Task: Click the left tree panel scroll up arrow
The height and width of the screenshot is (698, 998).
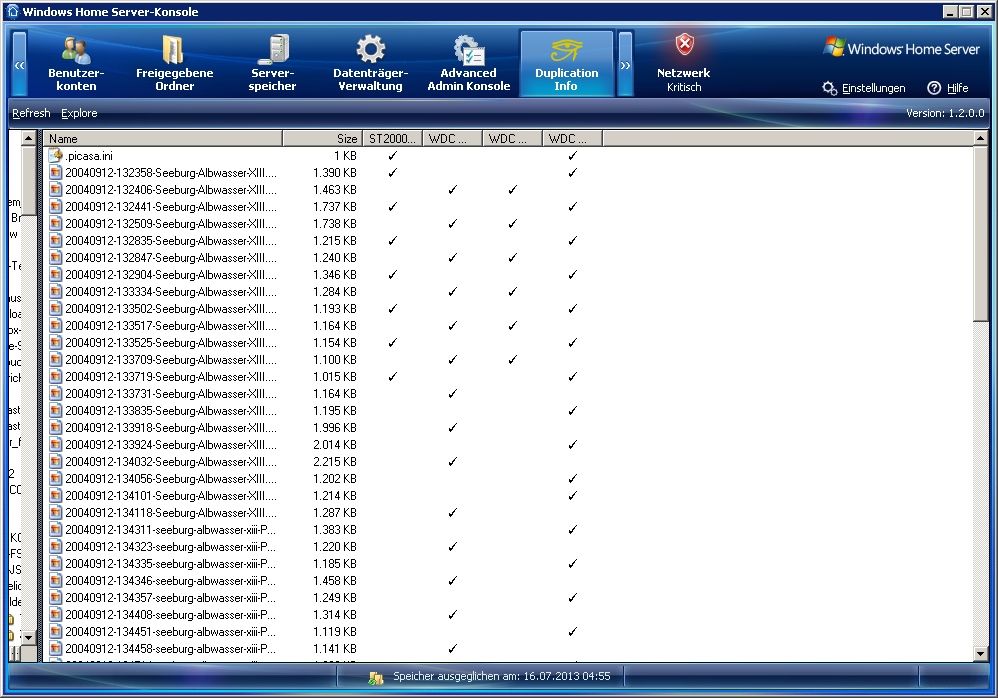Action: coord(28,137)
